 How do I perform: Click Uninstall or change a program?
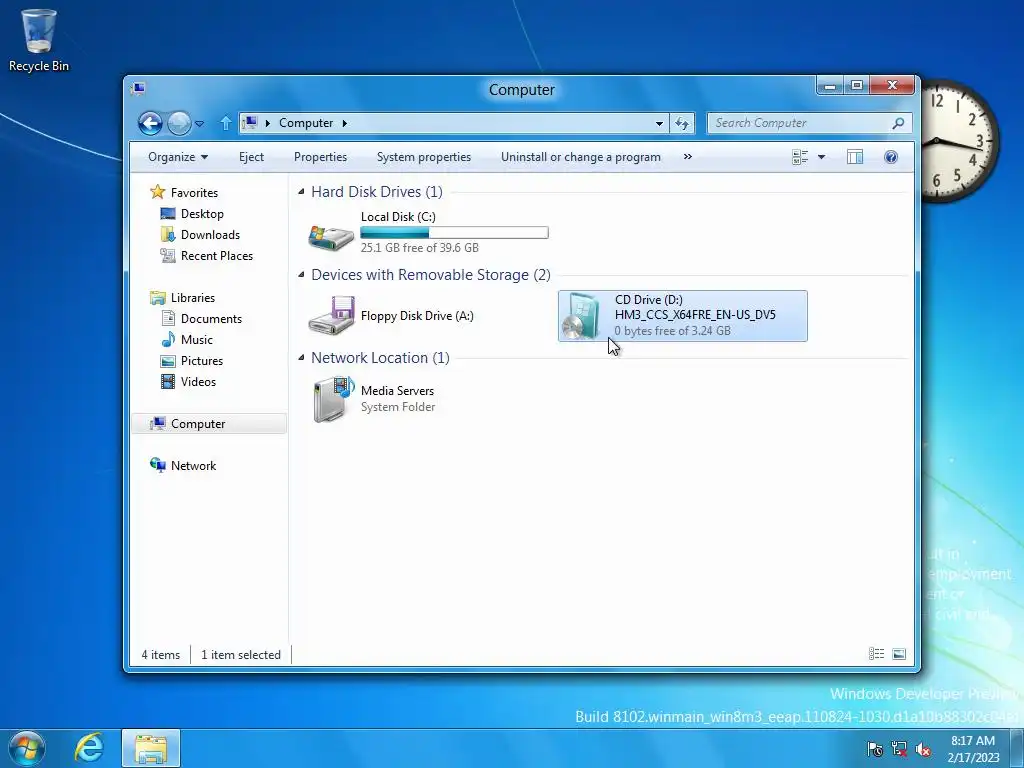coord(581,157)
